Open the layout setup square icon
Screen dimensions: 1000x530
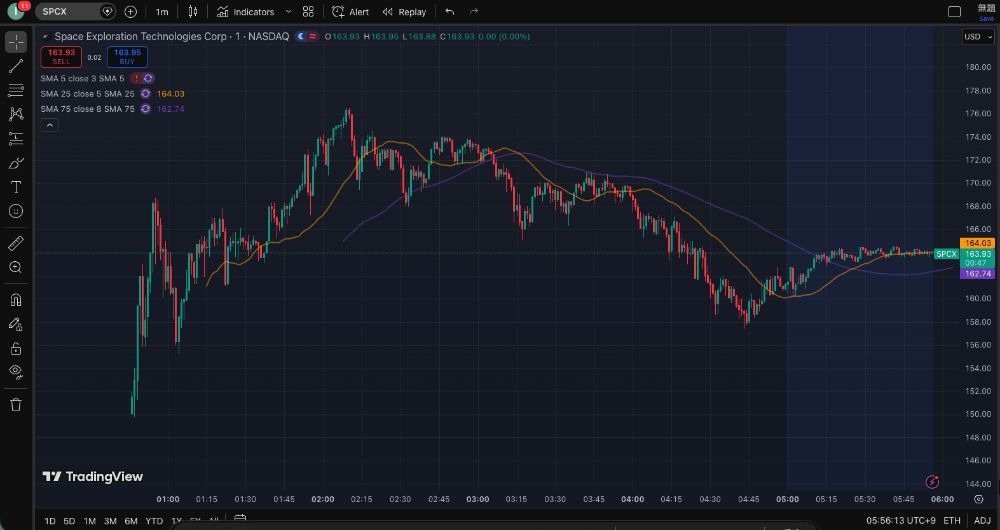tap(954, 11)
